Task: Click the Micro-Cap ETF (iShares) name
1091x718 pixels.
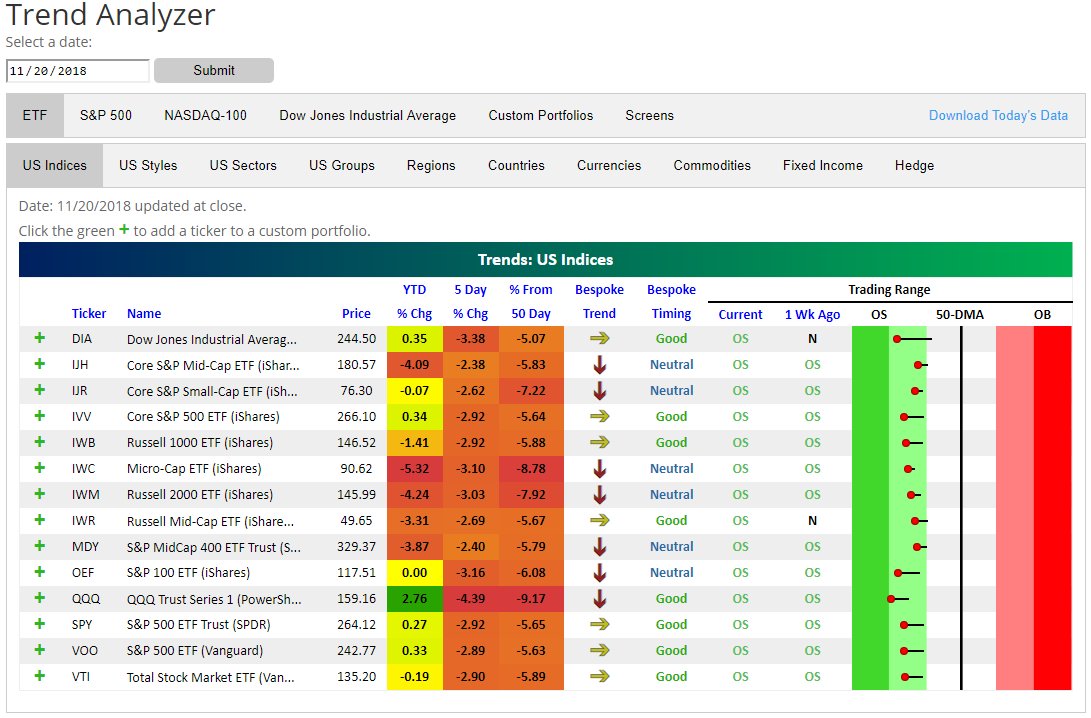Action: coord(194,469)
